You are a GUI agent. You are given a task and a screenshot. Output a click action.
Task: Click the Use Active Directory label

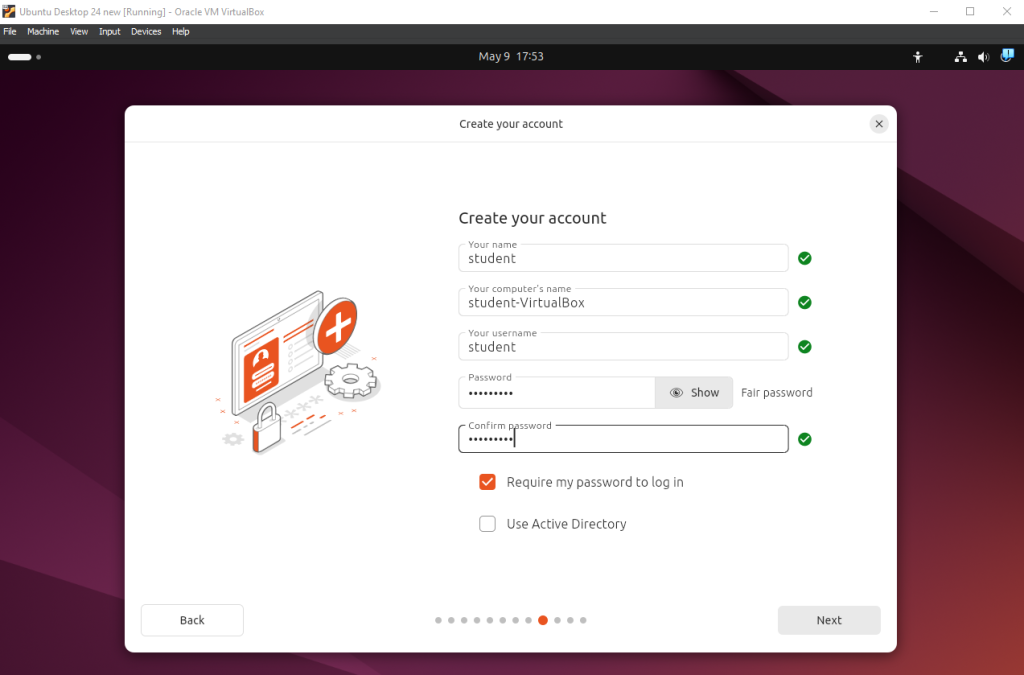click(x=566, y=524)
